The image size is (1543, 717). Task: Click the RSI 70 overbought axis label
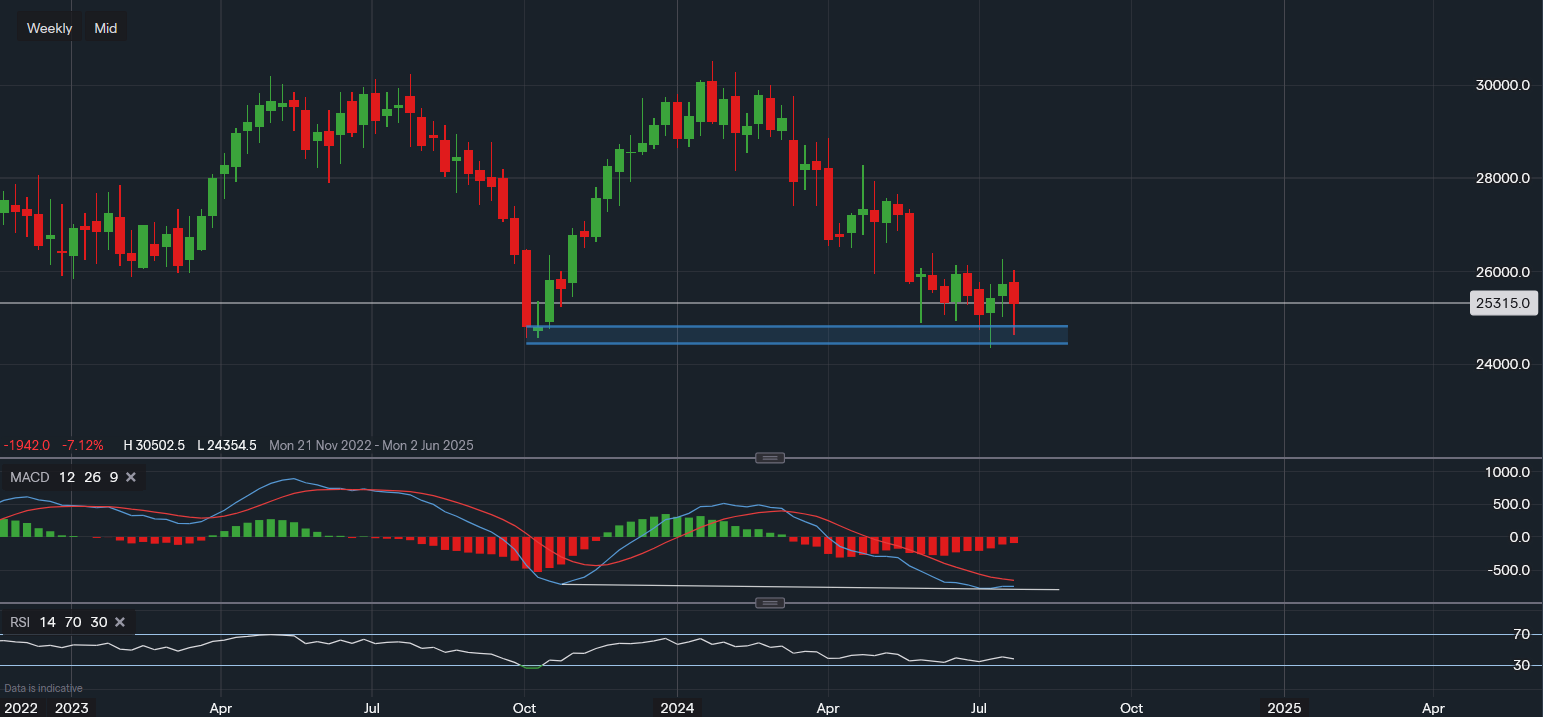1520,634
